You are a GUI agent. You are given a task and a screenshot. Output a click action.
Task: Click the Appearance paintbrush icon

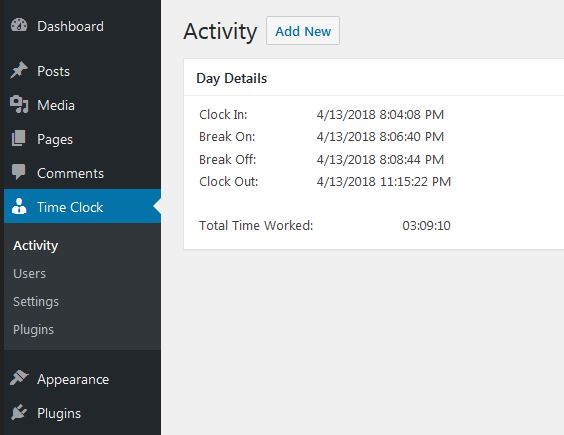coord(19,378)
